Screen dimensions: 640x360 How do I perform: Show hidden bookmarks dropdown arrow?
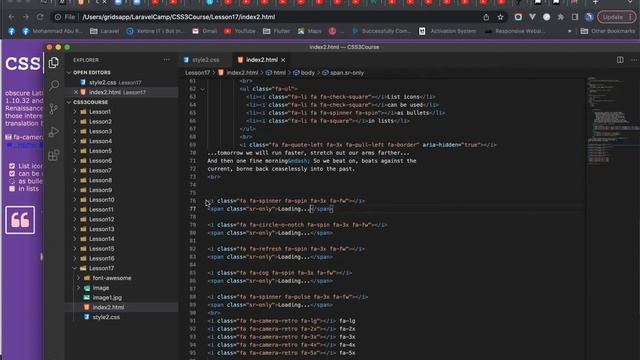click(570, 31)
